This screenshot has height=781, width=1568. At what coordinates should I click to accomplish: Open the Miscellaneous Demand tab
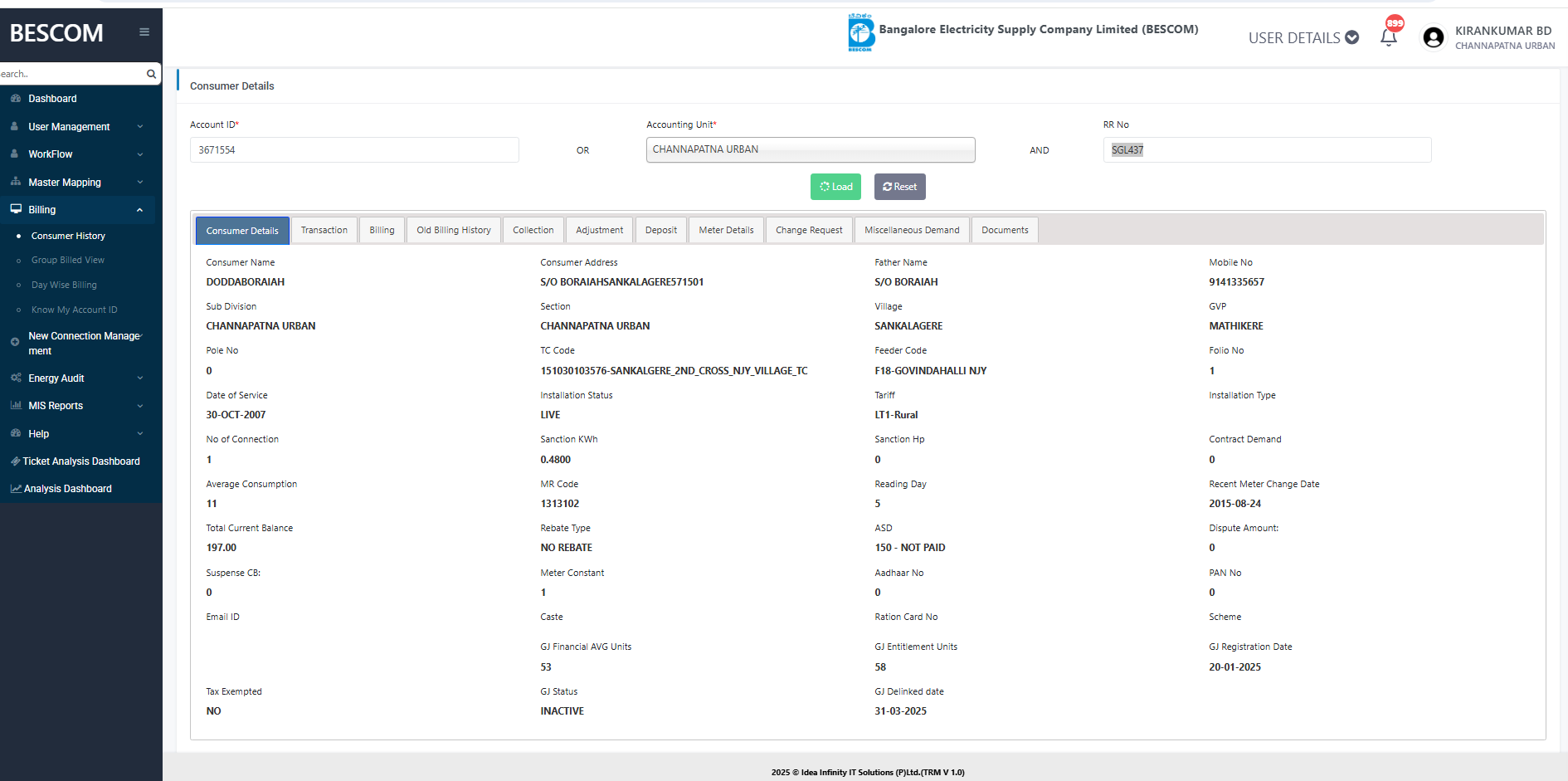pos(912,230)
